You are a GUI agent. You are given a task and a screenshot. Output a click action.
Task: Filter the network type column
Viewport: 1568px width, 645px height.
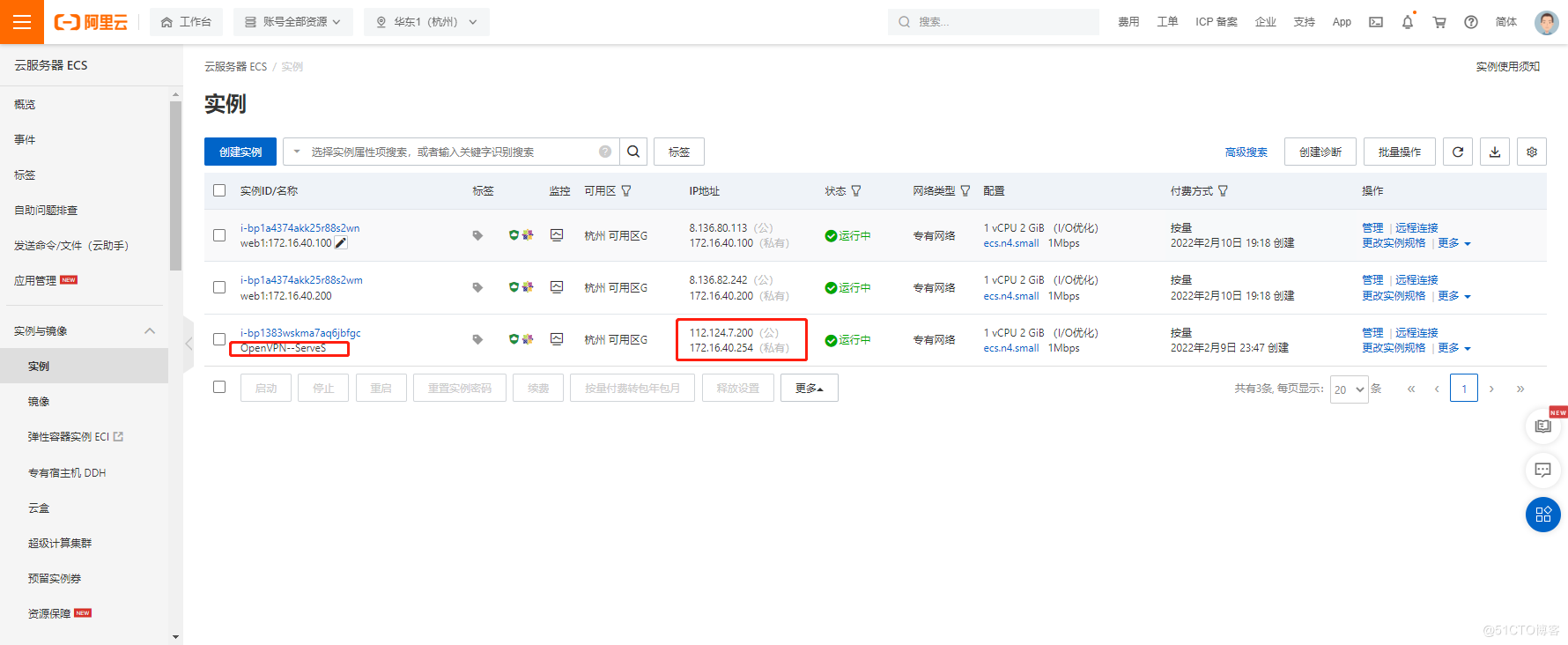click(965, 191)
